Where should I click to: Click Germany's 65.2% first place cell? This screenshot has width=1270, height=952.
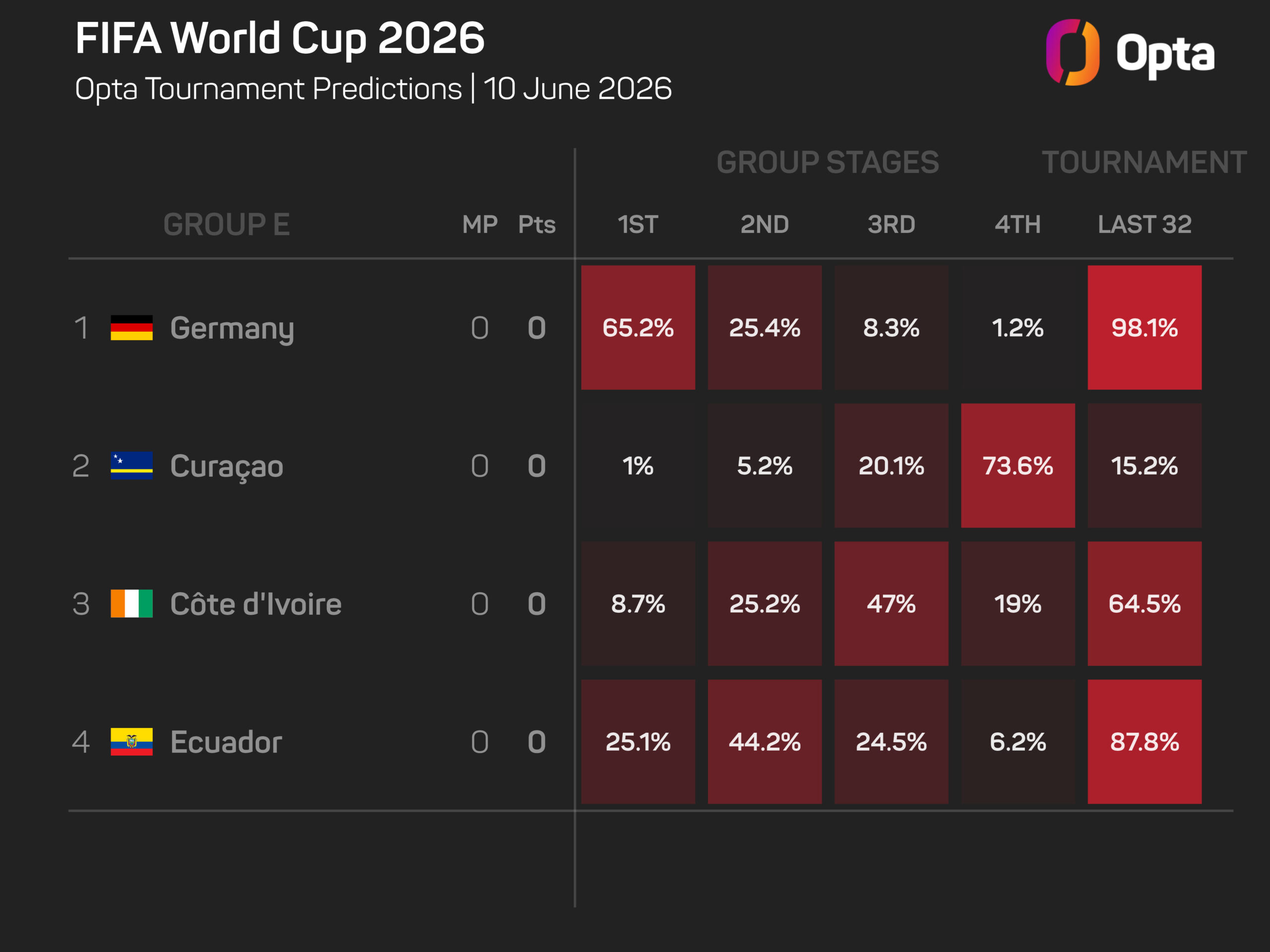tap(638, 328)
